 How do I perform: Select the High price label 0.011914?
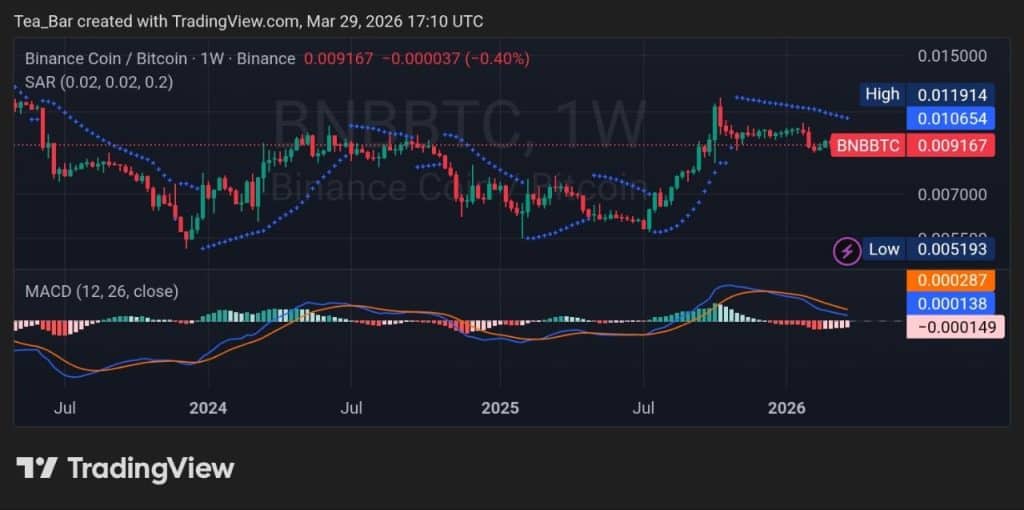[952, 95]
